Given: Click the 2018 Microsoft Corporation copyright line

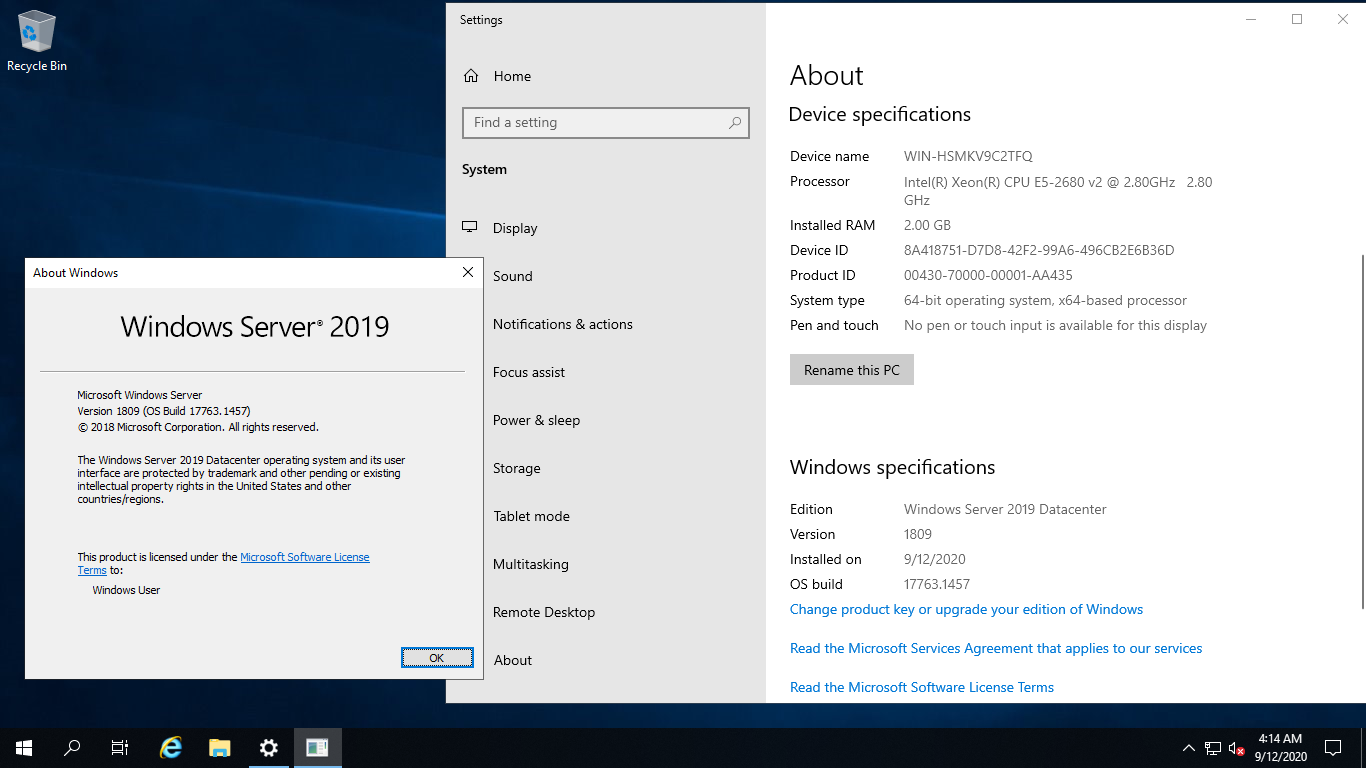Looking at the screenshot, I should coord(198,427).
